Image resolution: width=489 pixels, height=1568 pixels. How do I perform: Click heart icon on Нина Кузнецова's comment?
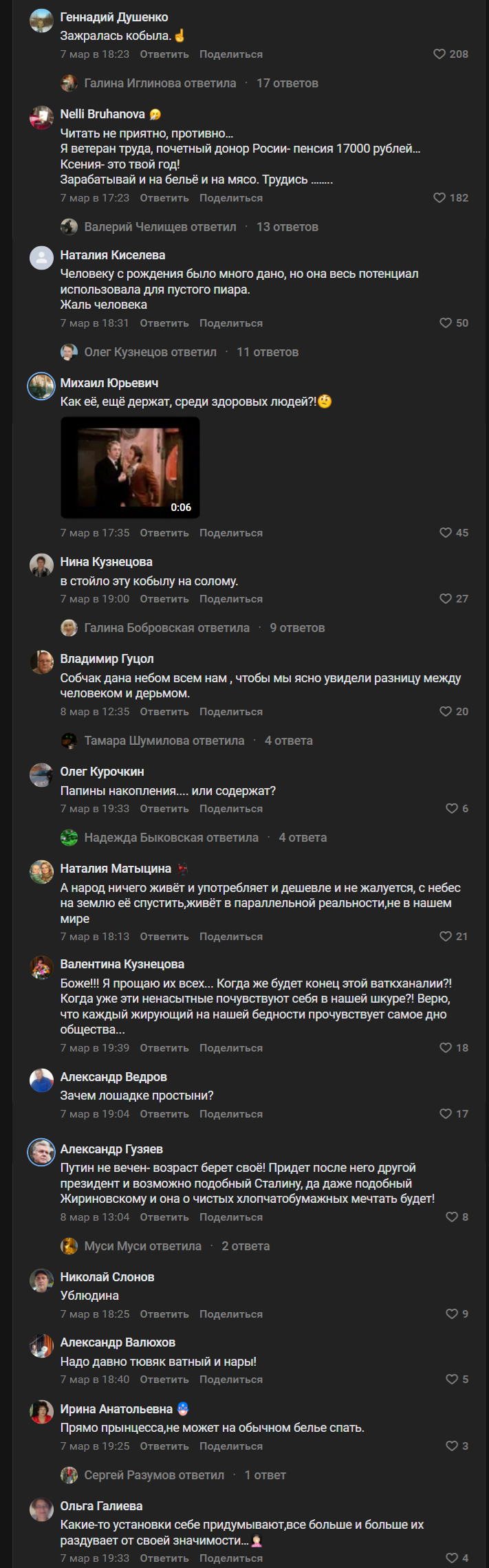click(446, 599)
